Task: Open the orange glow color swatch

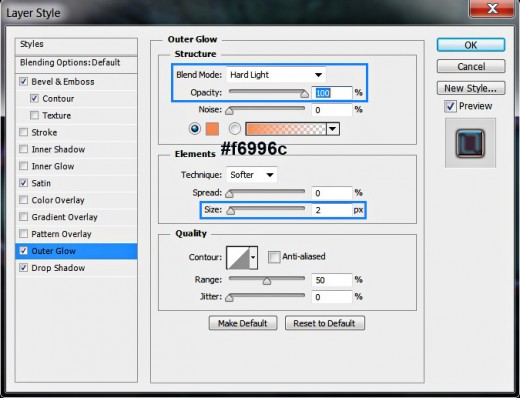Action: pos(212,129)
